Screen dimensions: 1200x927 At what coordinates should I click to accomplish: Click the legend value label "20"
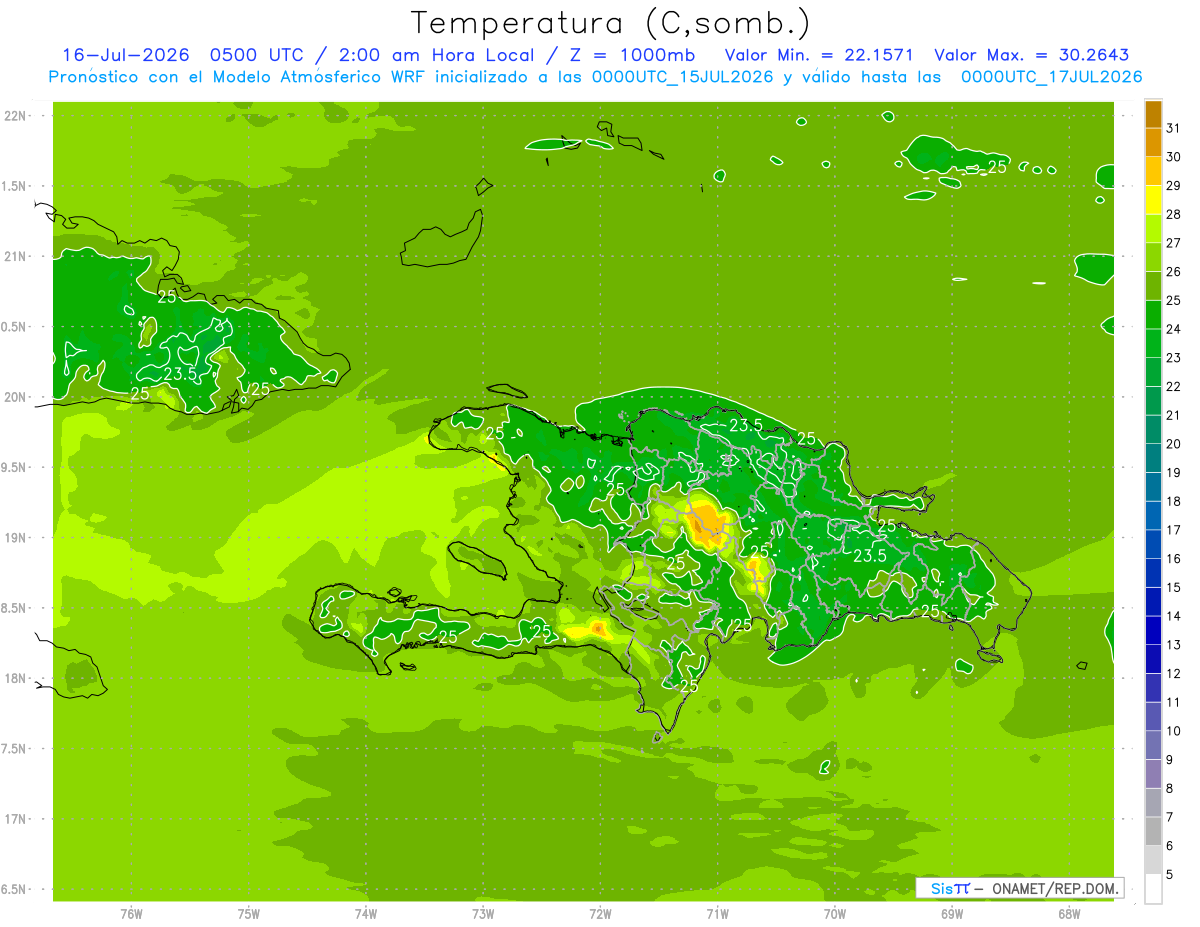(x=1174, y=444)
